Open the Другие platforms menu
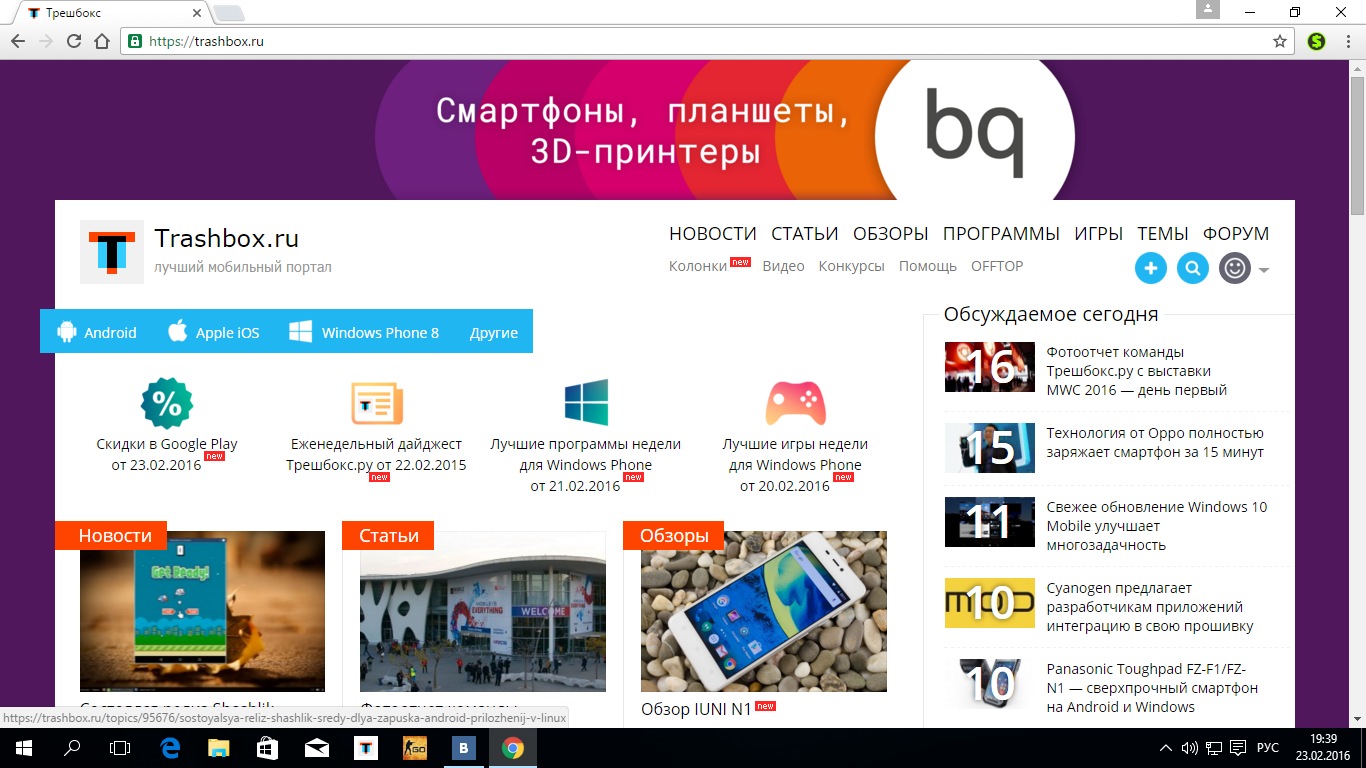The height and width of the screenshot is (768, 1366). [x=494, y=333]
